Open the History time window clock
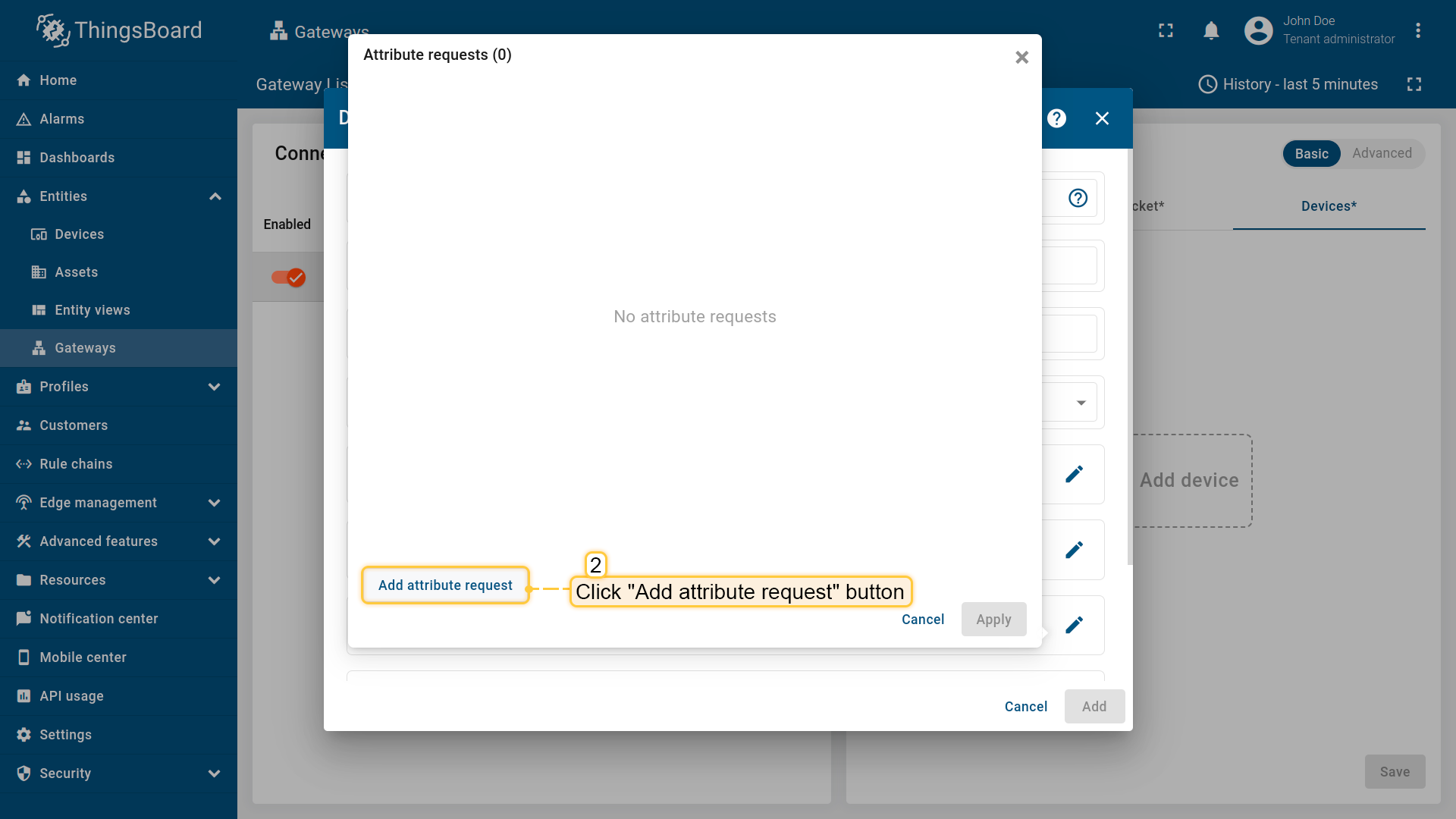This screenshot has height=819, width=1456. [1207, 84]
